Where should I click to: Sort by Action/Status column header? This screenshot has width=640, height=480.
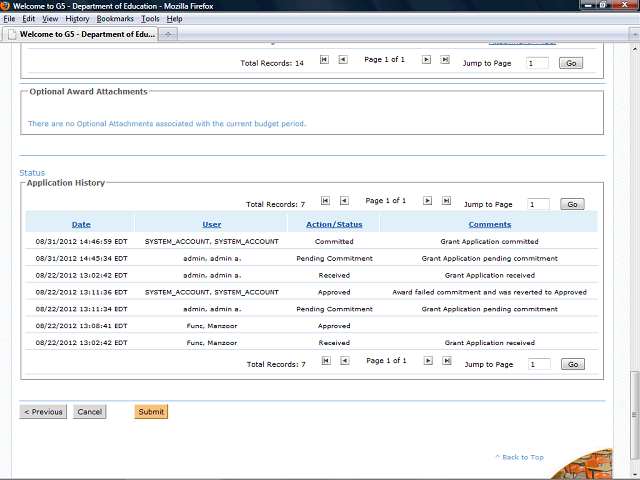(333, 224)
